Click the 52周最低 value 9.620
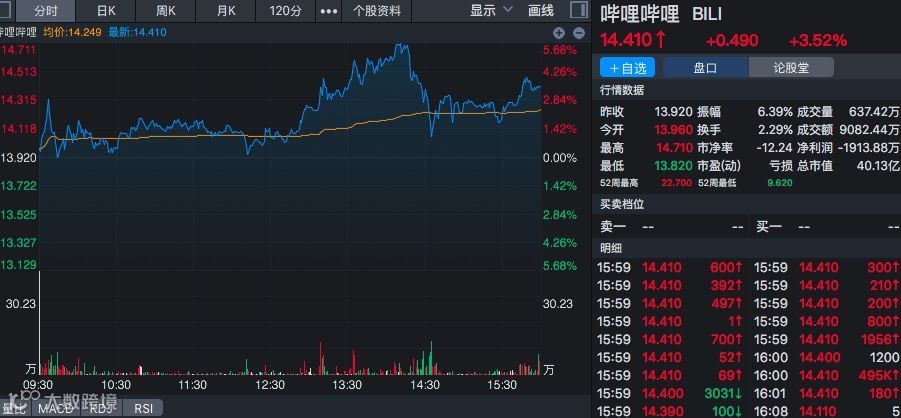 779,183
